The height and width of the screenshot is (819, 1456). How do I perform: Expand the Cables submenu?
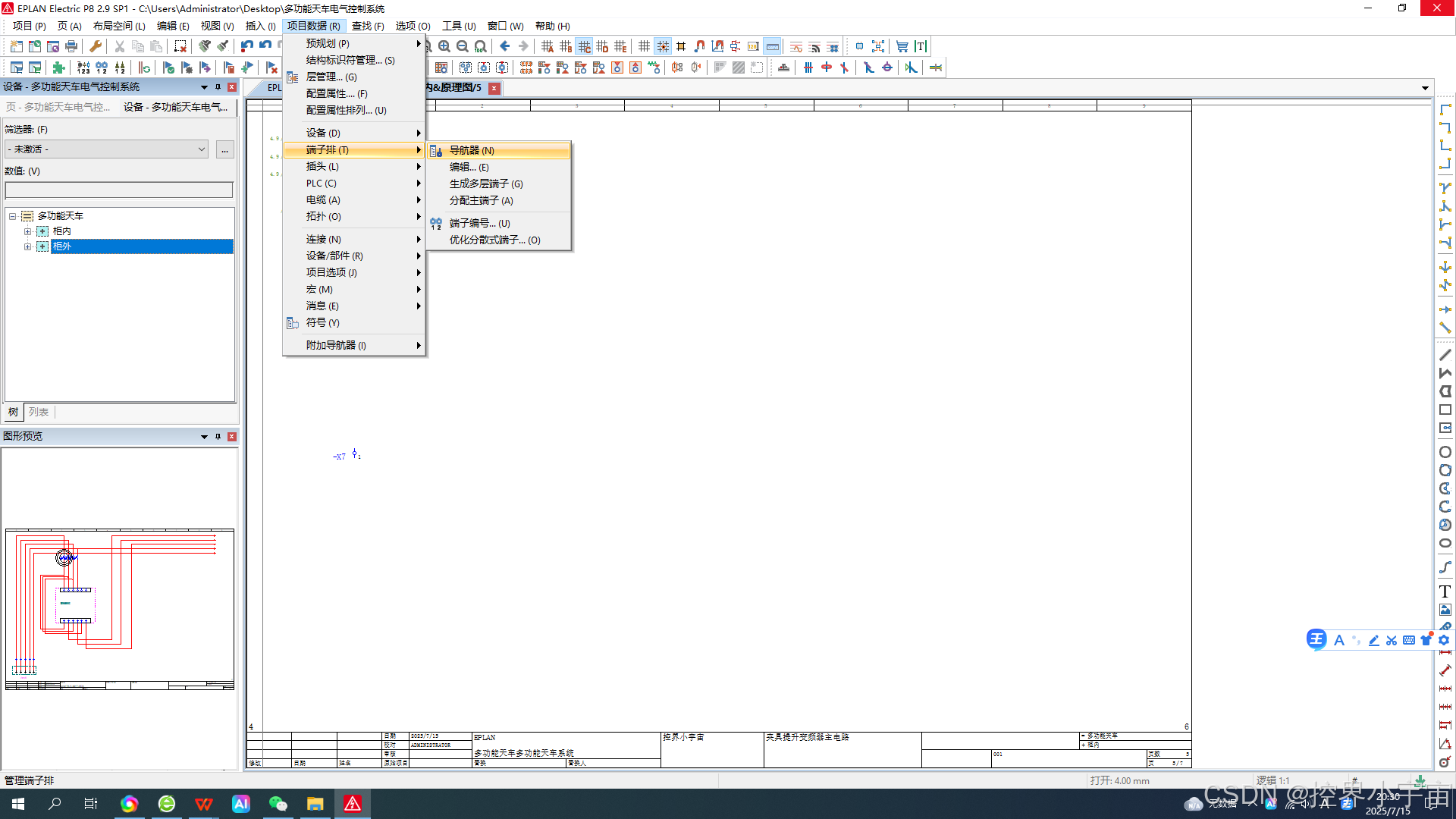[x=353, y=199]
